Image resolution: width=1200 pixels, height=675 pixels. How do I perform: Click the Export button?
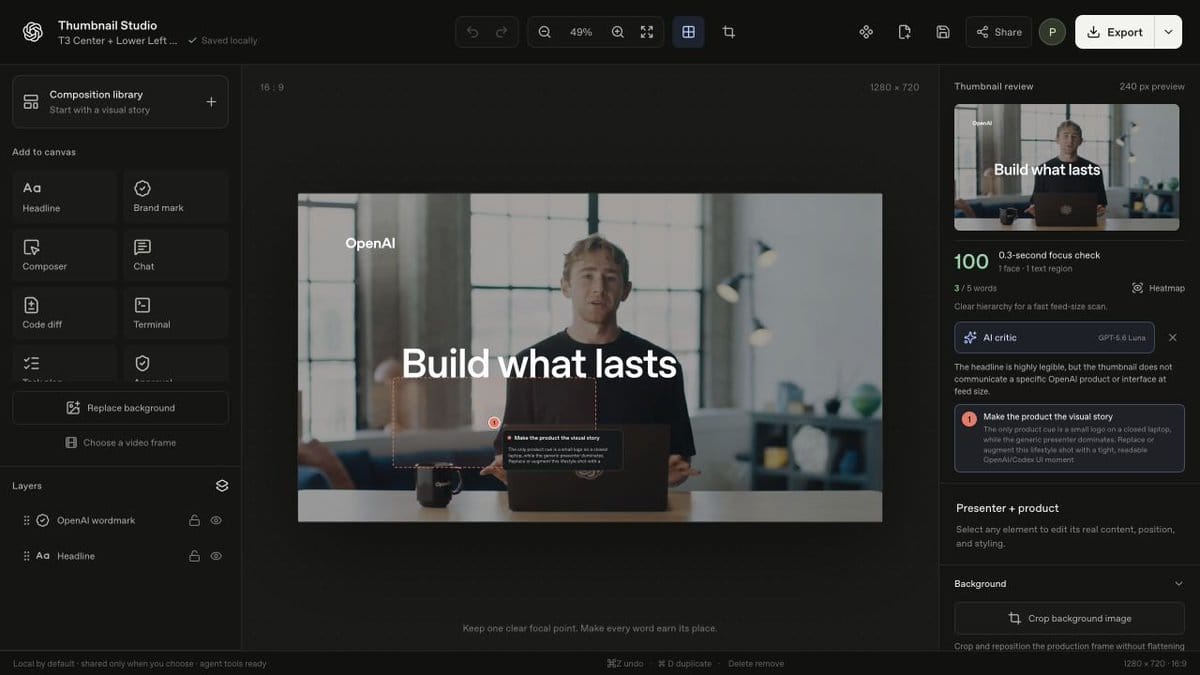(1115, 32)
